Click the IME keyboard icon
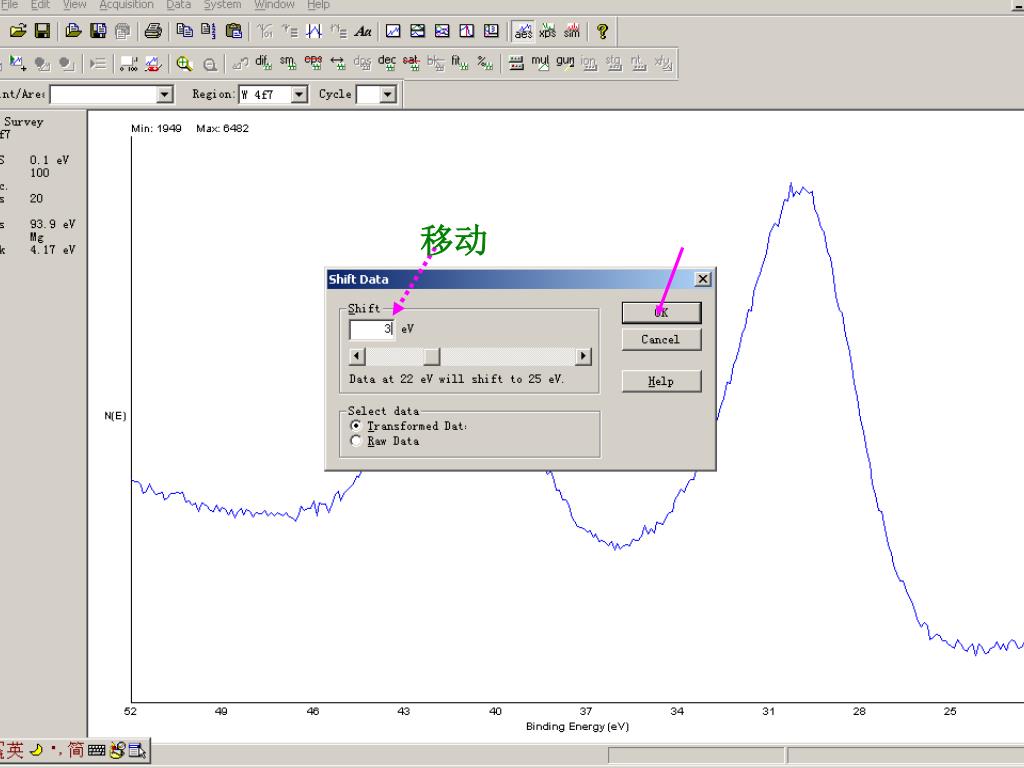The height and width of the screenshot is (768, 1024). click(x=96, y=750)
